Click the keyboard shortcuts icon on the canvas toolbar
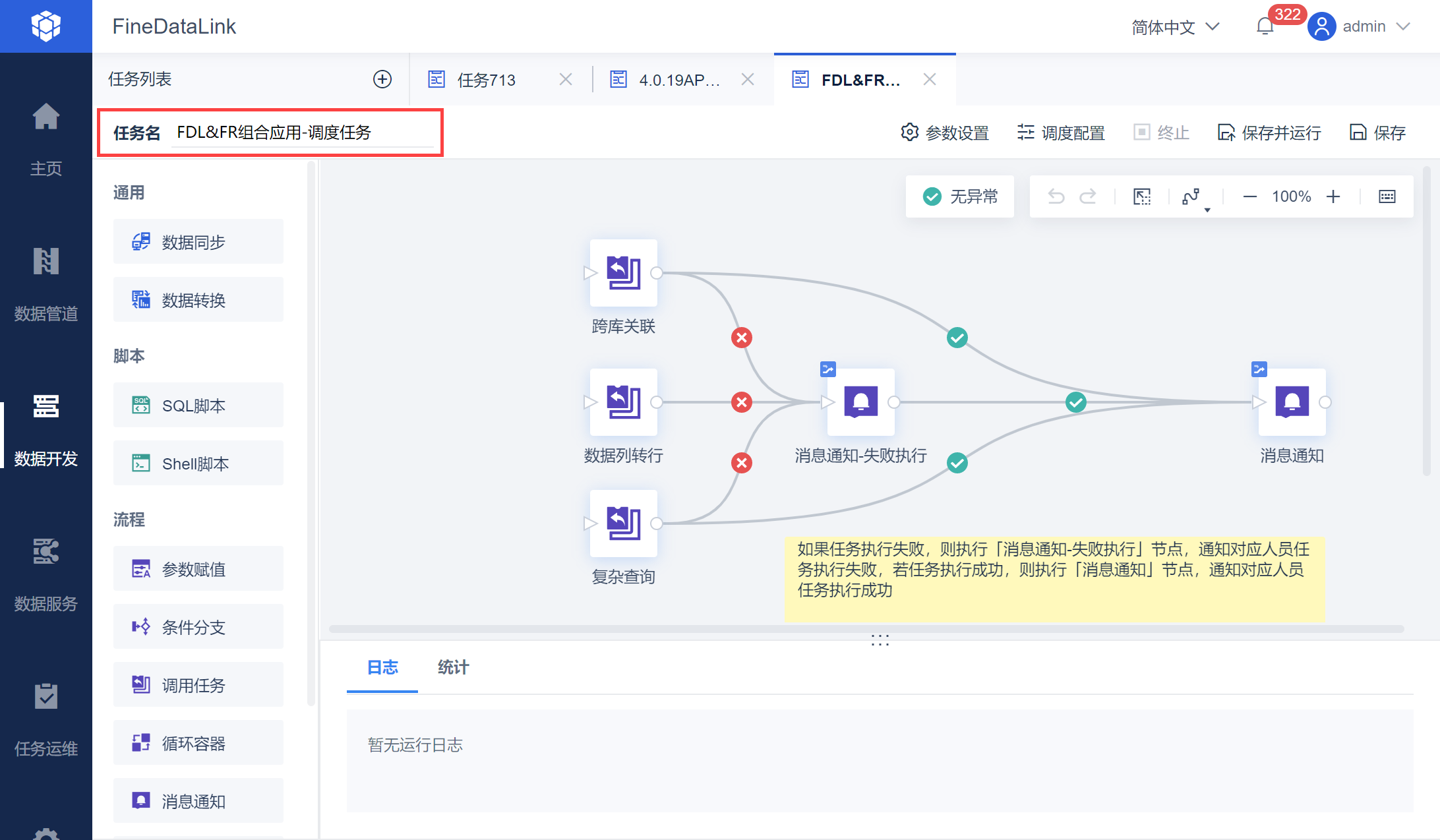The width and height of the screenshot is (1440, 840). [x=1387, y=196]
